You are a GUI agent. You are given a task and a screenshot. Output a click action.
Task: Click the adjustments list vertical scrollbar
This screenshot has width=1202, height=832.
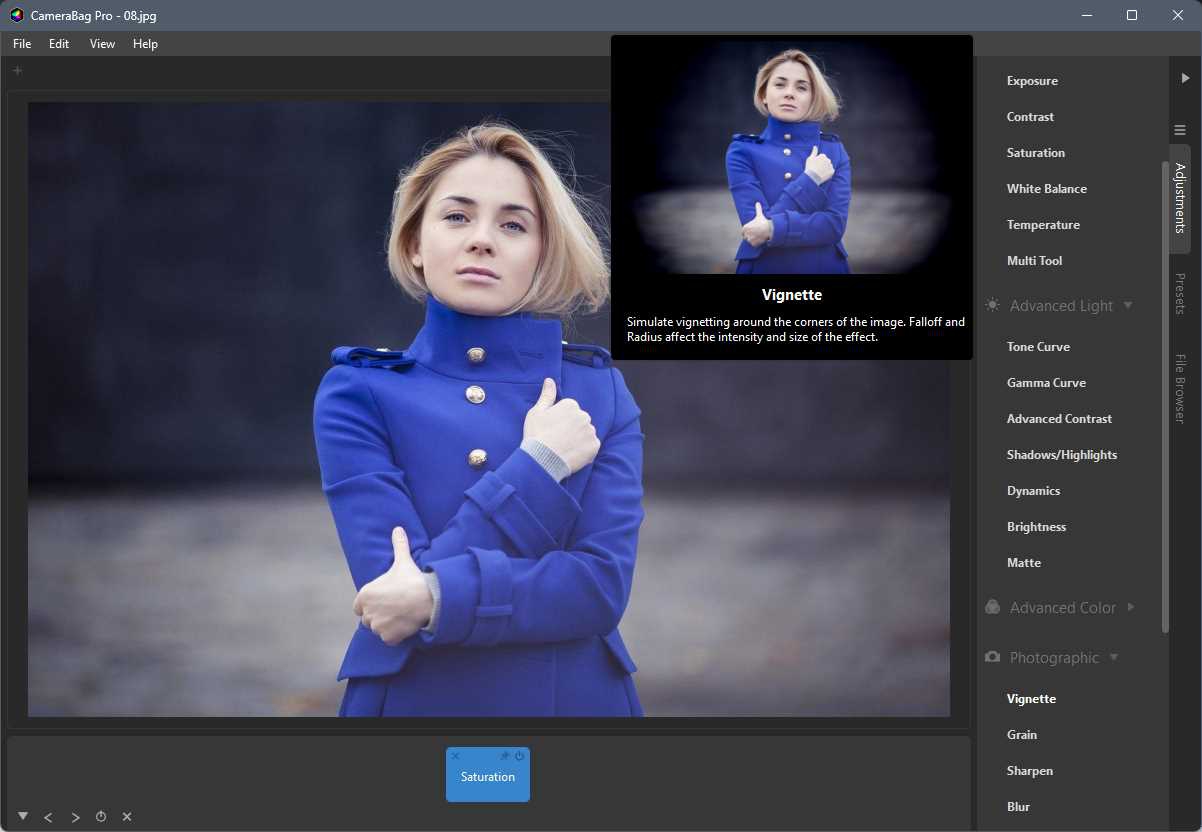[x=1165, y=396]
